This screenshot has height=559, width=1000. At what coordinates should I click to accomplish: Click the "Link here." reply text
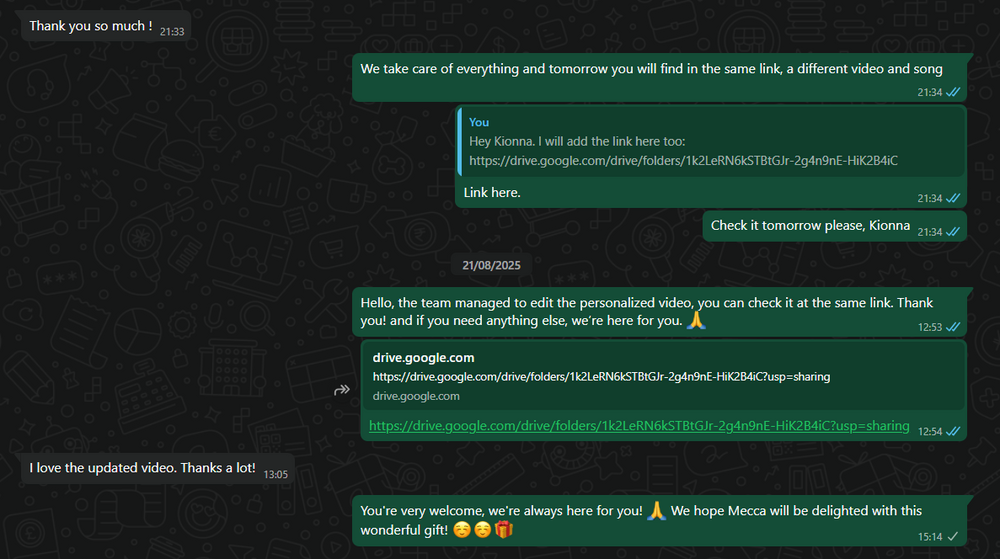click(x=492, y=192)
